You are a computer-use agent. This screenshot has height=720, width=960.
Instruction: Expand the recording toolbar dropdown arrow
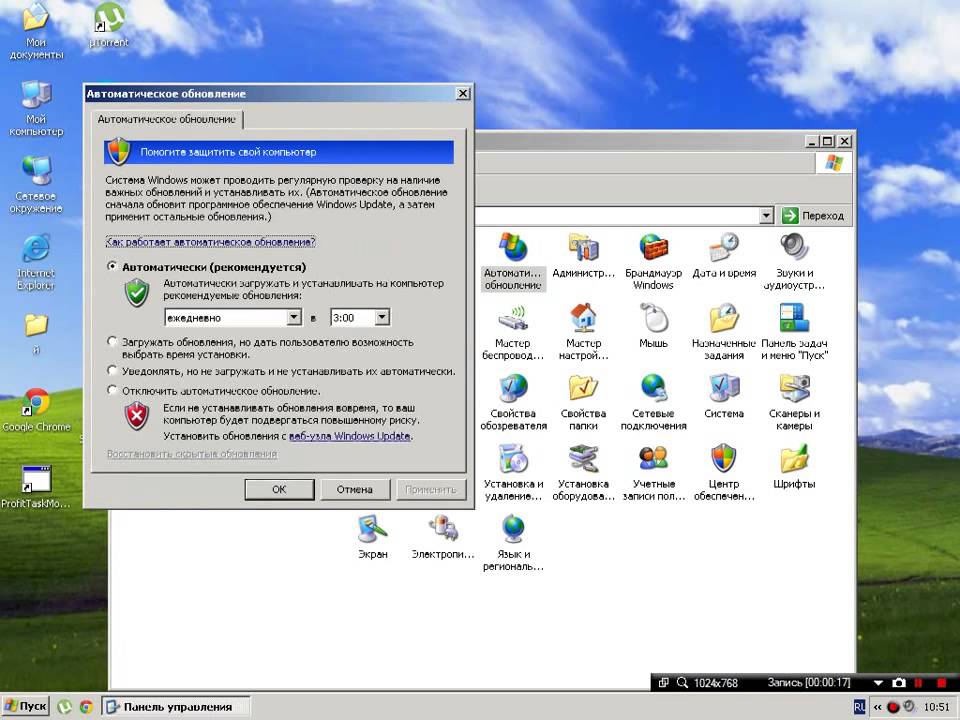tap(878, 683)
